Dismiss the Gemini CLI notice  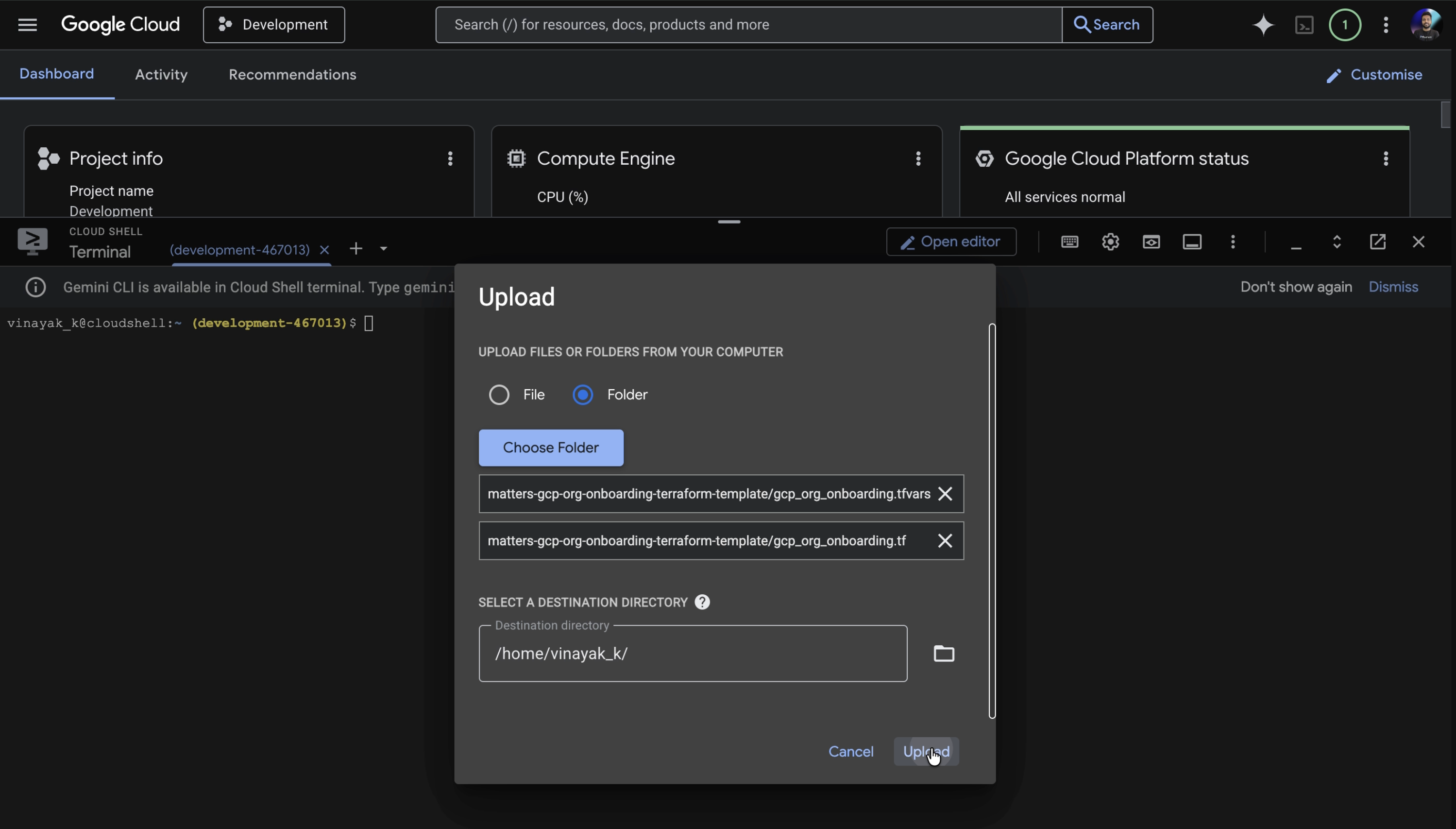click(x=1393, y=286)
